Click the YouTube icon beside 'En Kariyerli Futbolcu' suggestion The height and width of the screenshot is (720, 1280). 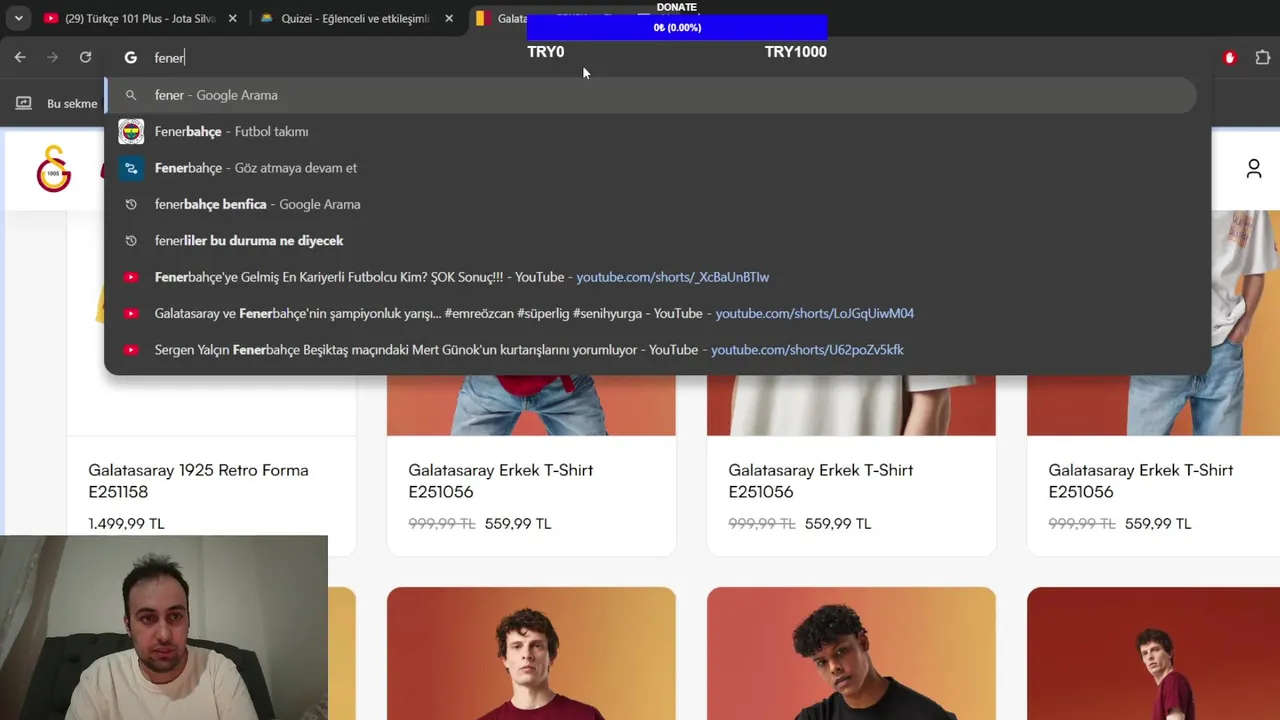click(x=131, y=277)
